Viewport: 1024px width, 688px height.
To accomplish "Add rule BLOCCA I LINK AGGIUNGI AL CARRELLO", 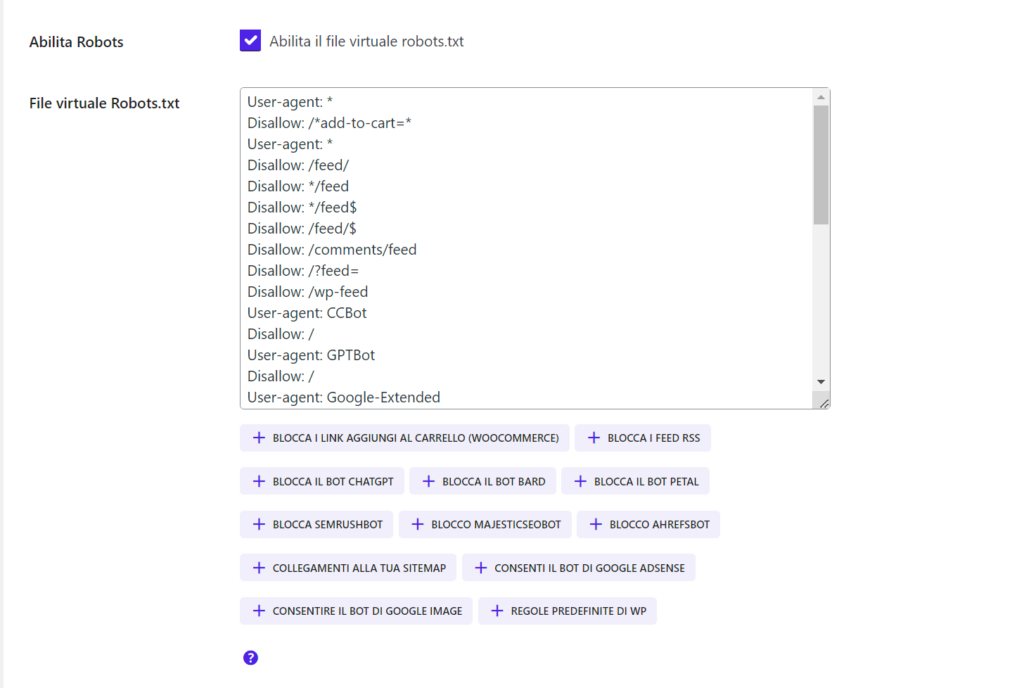I will pyautogui.click(x=404, y=437).
